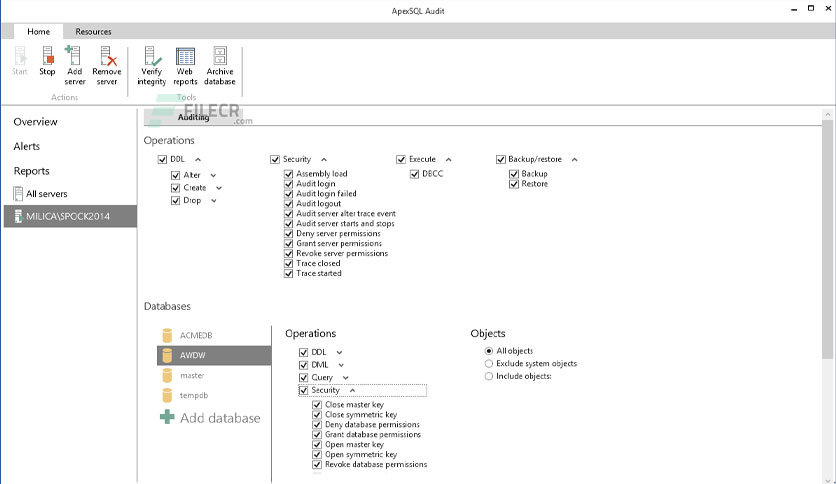Click the Remove server icon
Image resolution: width=836 pixels, height=484 pixels.
pos(107,55)
